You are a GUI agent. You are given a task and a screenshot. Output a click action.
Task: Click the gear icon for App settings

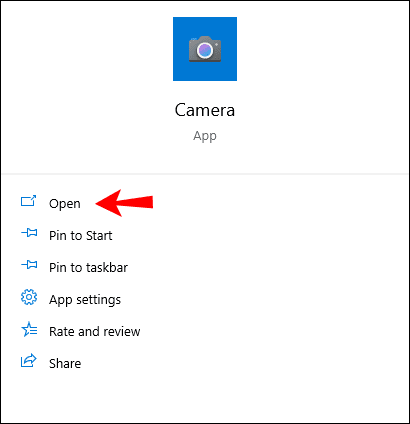click(29, 297)
